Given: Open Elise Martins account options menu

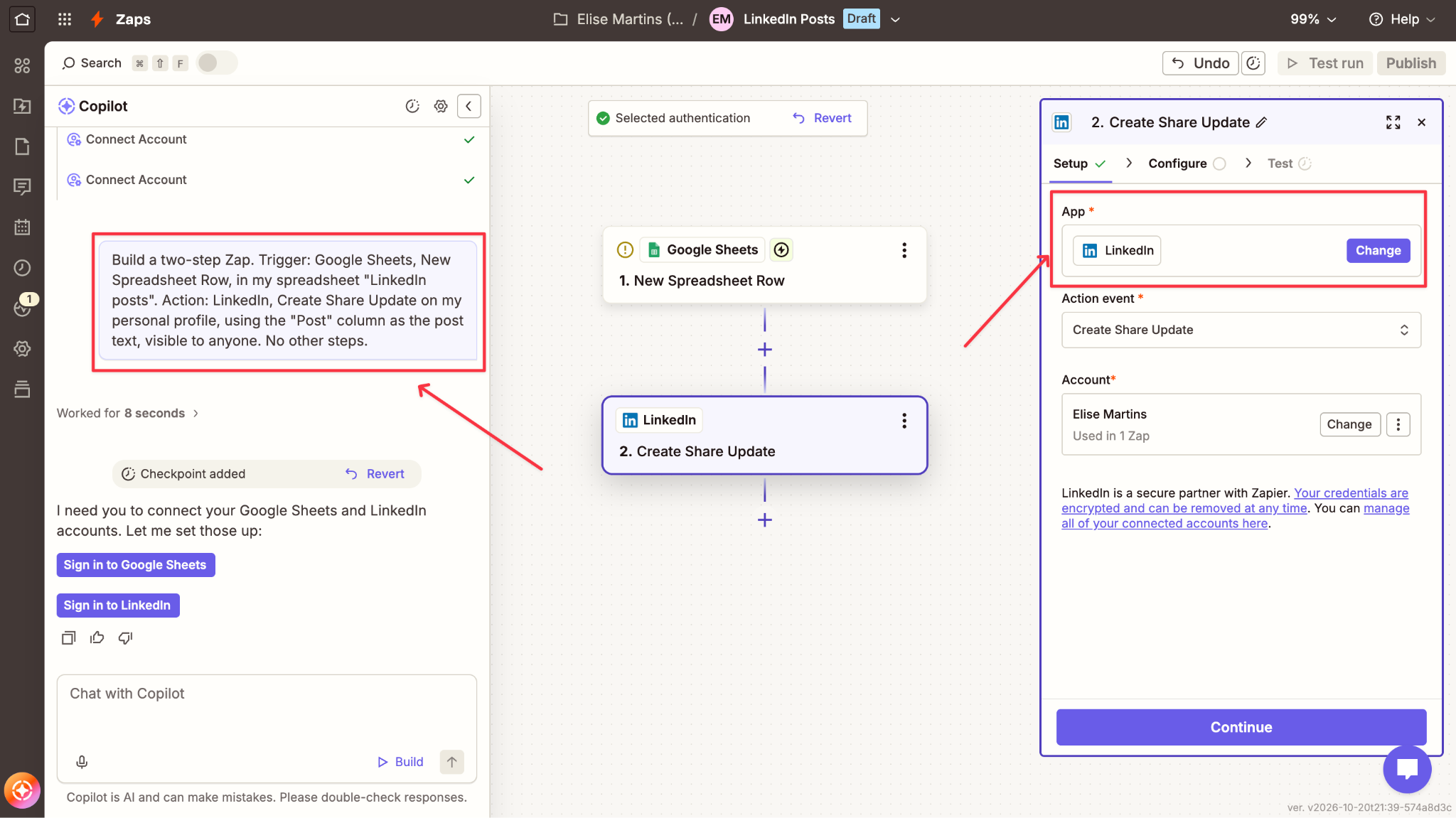Looking at the screenshot, I should [1398, 424].
